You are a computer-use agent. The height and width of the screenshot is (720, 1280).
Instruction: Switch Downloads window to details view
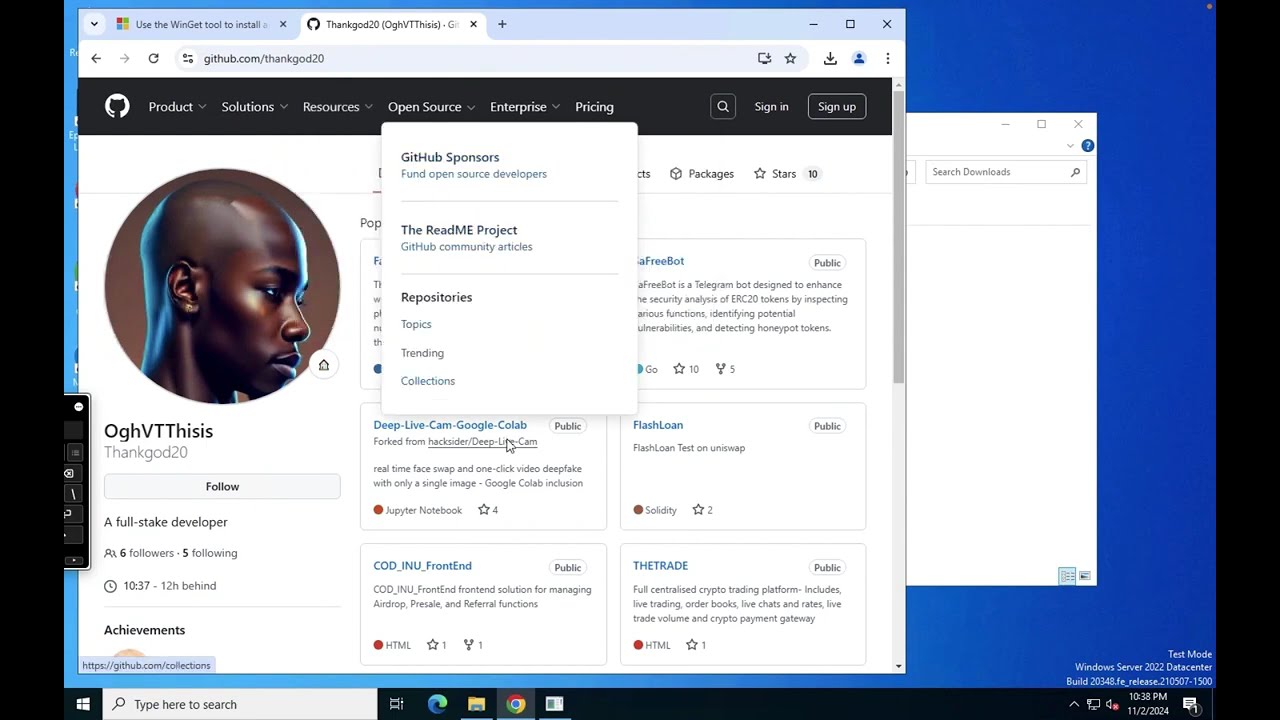[x=1067, y=576]
